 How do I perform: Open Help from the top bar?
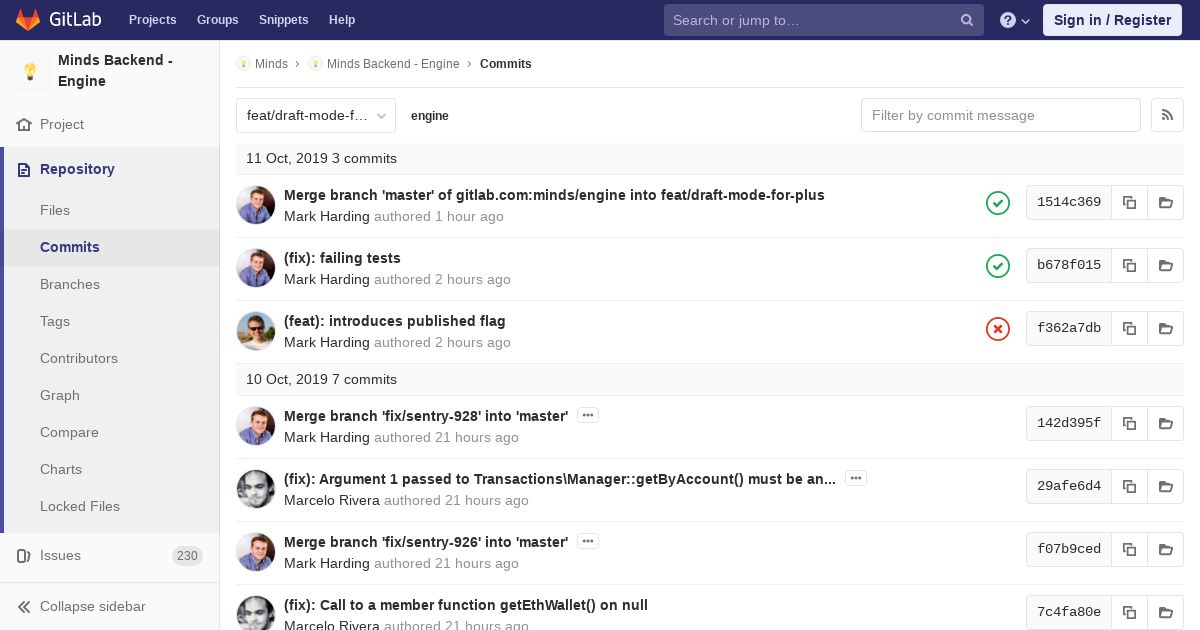coord(342,20)
